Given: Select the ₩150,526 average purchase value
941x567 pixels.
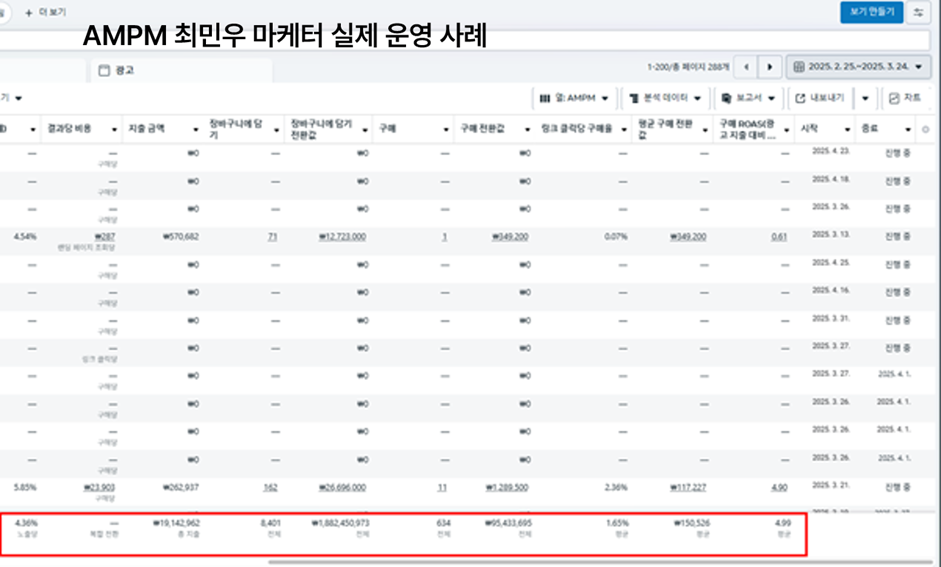Looking at the screenshot, I should (691, 524).
